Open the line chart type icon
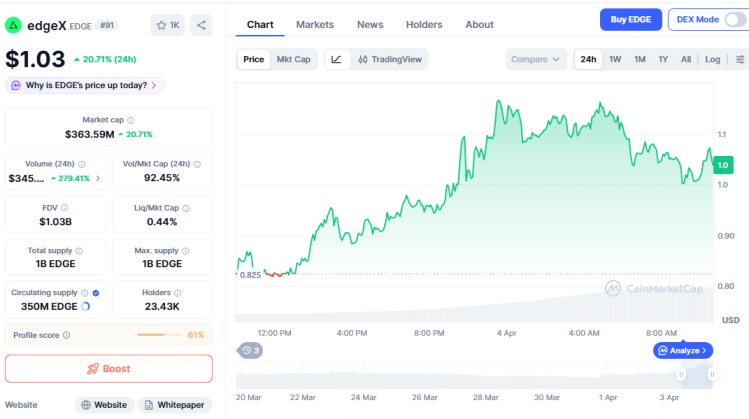Viewport: 749px width, 419px height. 336,59
